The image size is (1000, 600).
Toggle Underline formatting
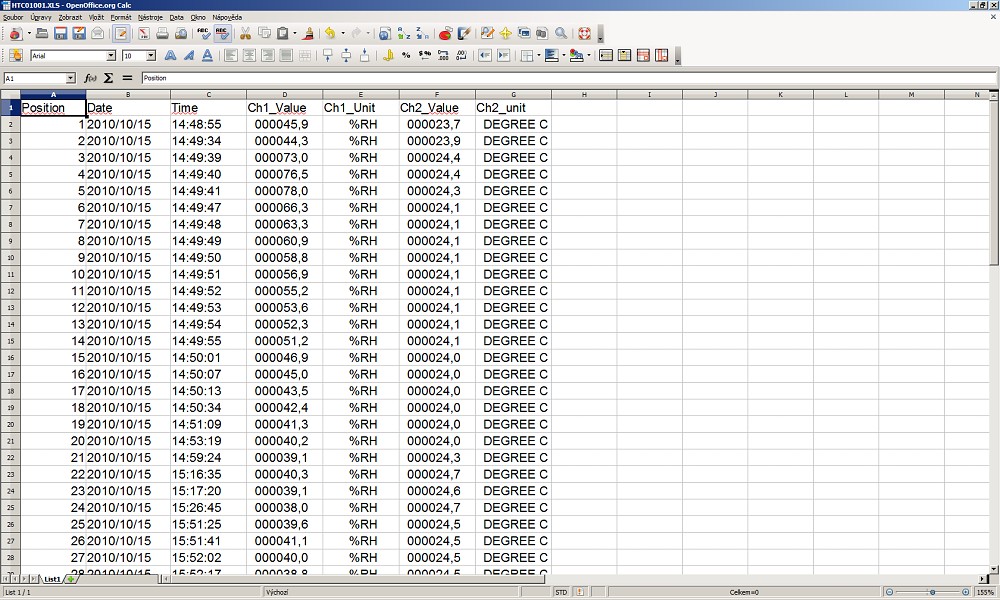pos(207,55)
